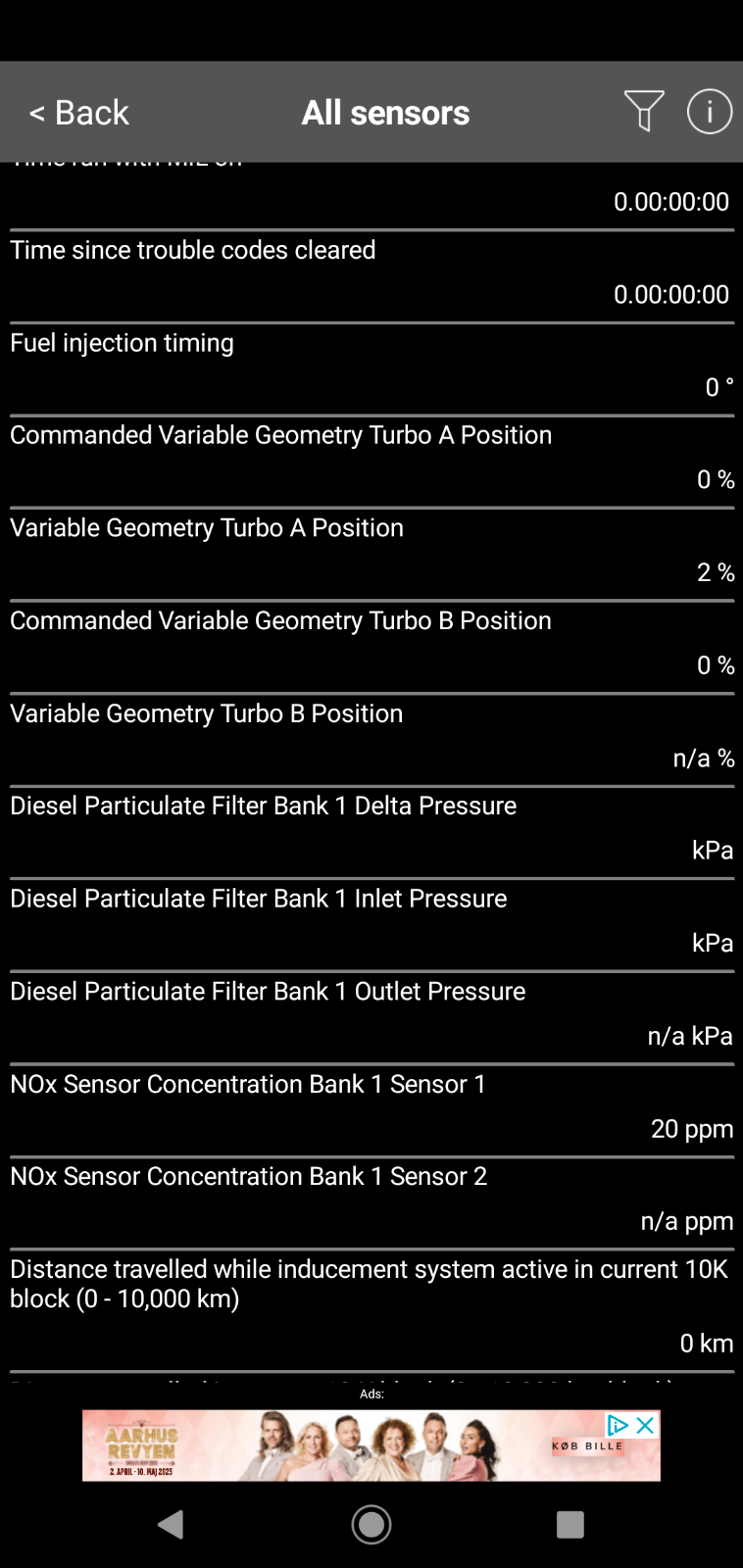Close the ad with the X icon
The height and width of the screenshot is (1568, 743).
pos(645,1425)
